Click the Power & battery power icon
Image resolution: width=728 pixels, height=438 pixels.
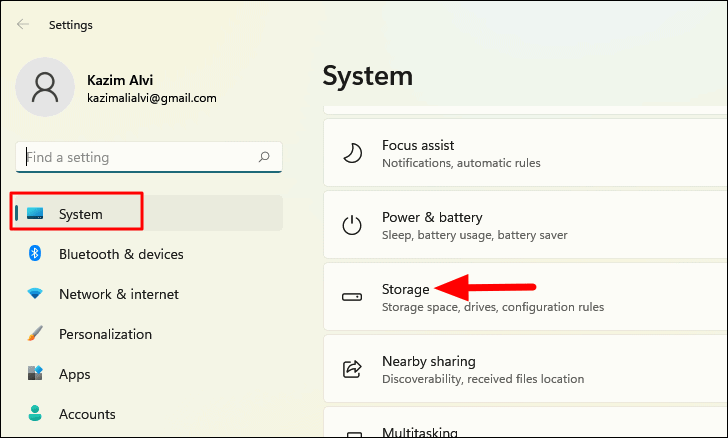pos(352,225)
